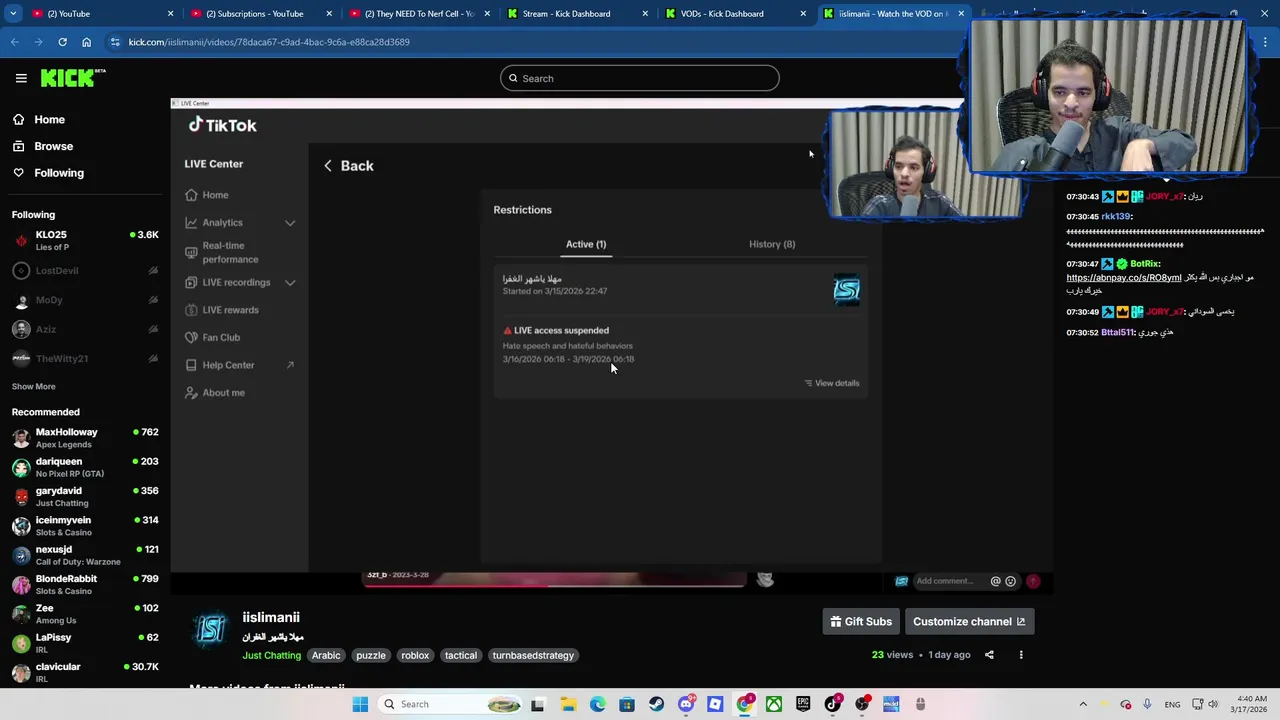Expand Show more followed channels

coord(34,386)
